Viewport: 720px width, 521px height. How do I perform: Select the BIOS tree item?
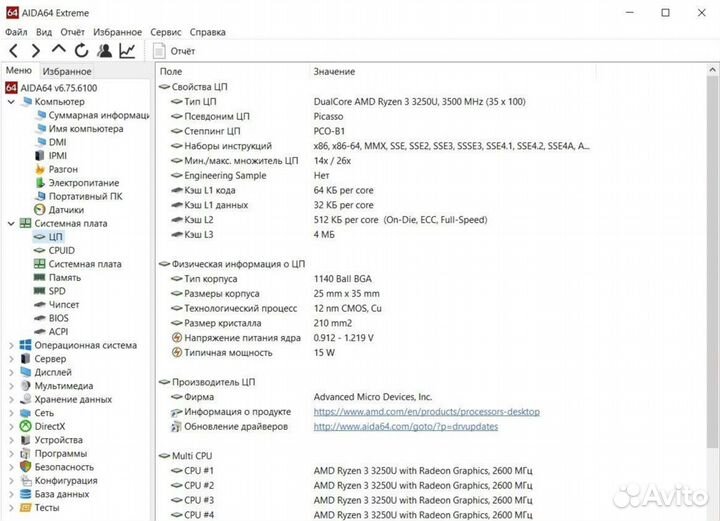coord(51,318)
